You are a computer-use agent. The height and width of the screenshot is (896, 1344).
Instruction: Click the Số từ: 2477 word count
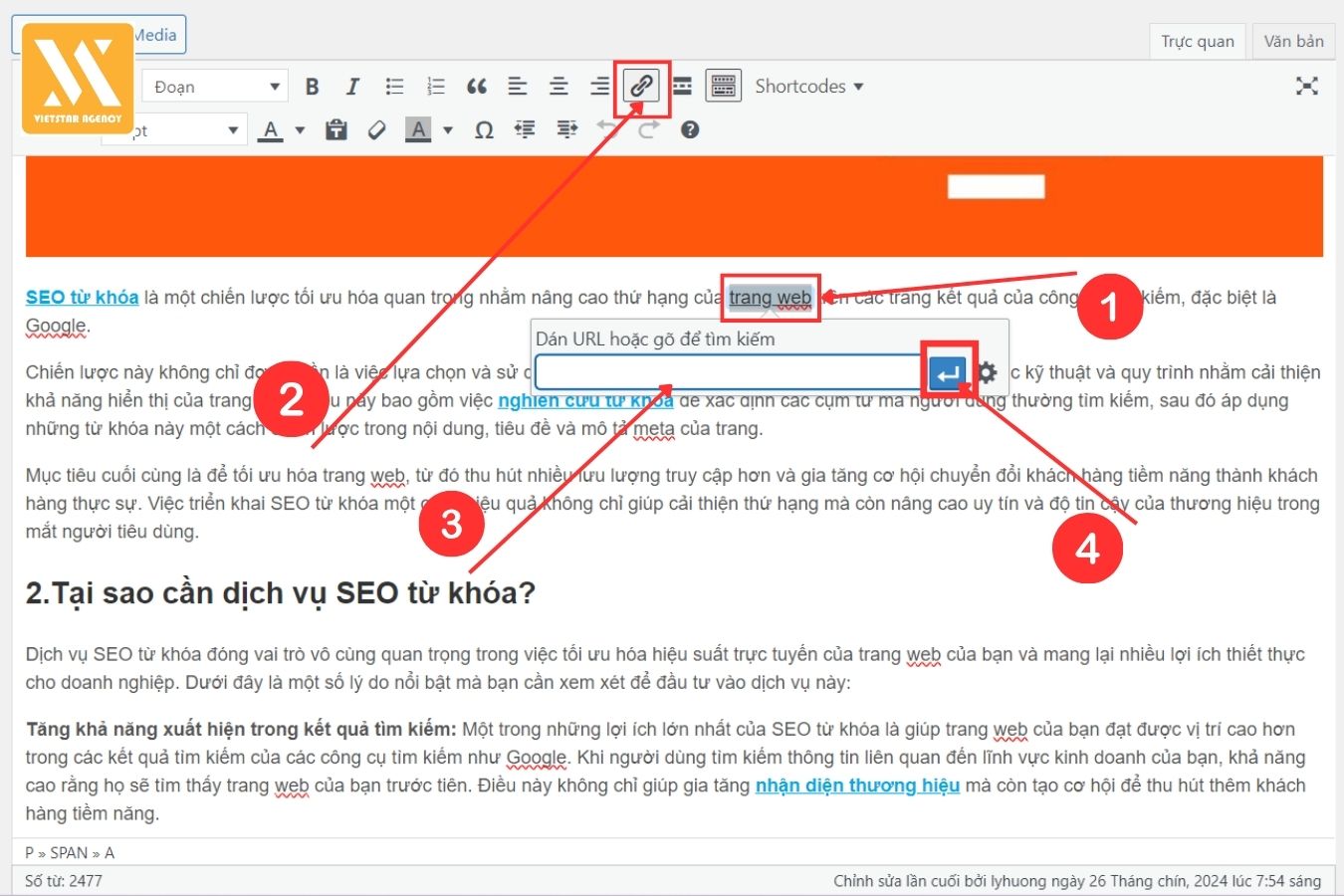click(64, 881)
